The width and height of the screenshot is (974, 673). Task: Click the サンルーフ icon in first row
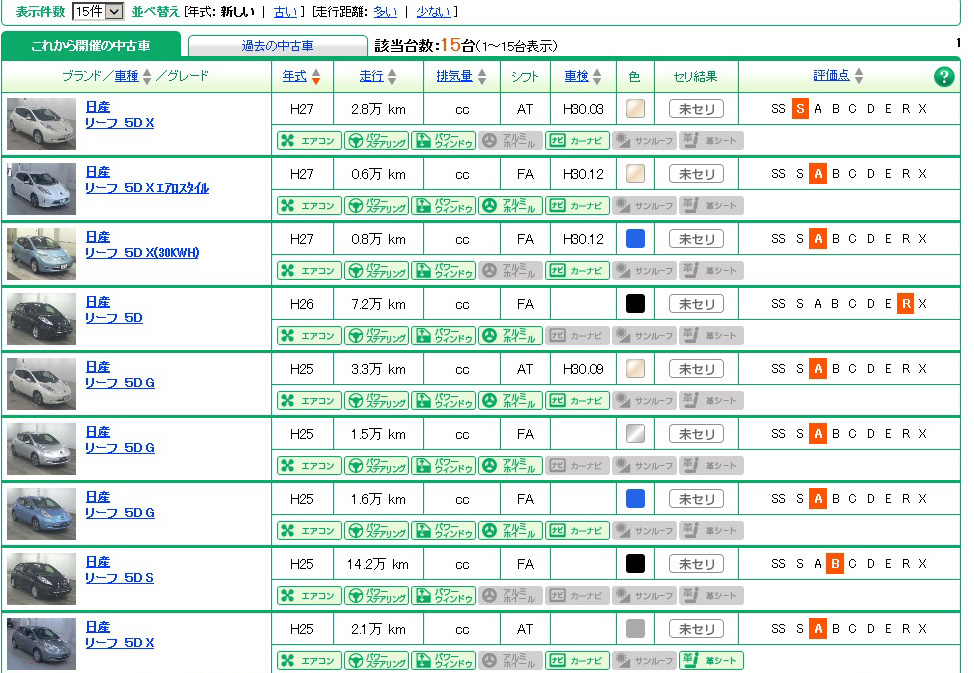tap(643, 141)
